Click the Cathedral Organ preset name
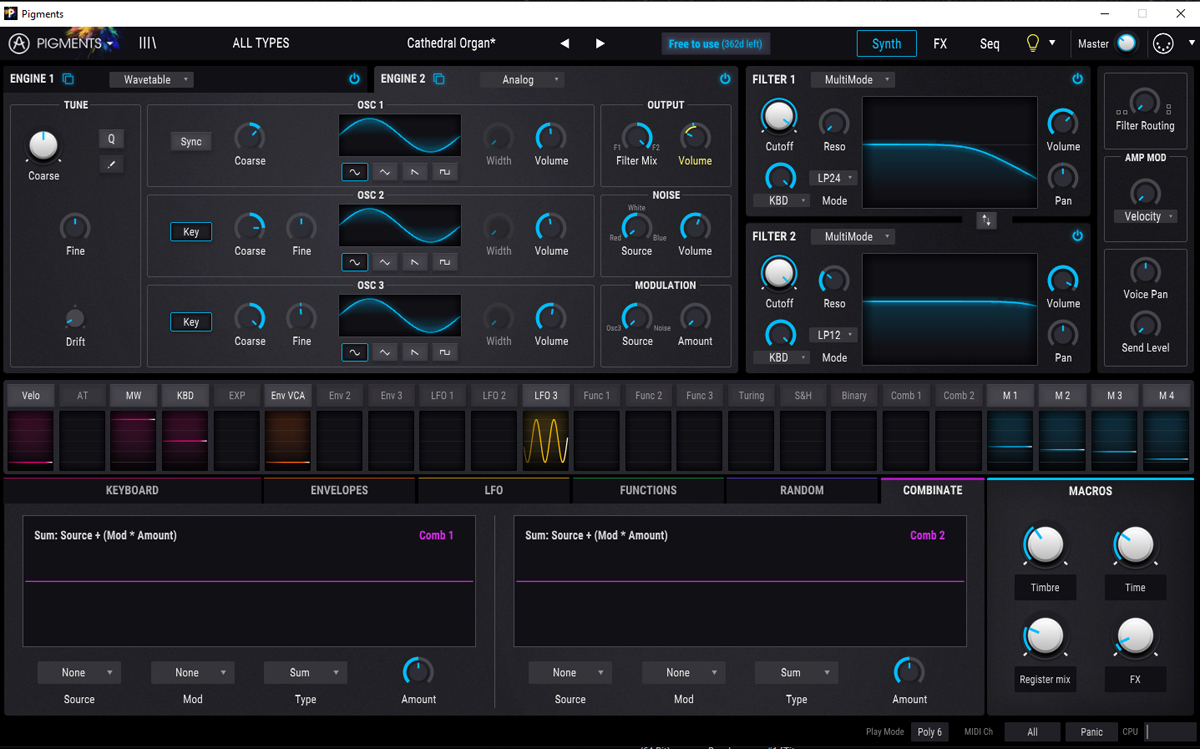The height and width of the screenshot is (749, 1200). [x=451, y=44]
